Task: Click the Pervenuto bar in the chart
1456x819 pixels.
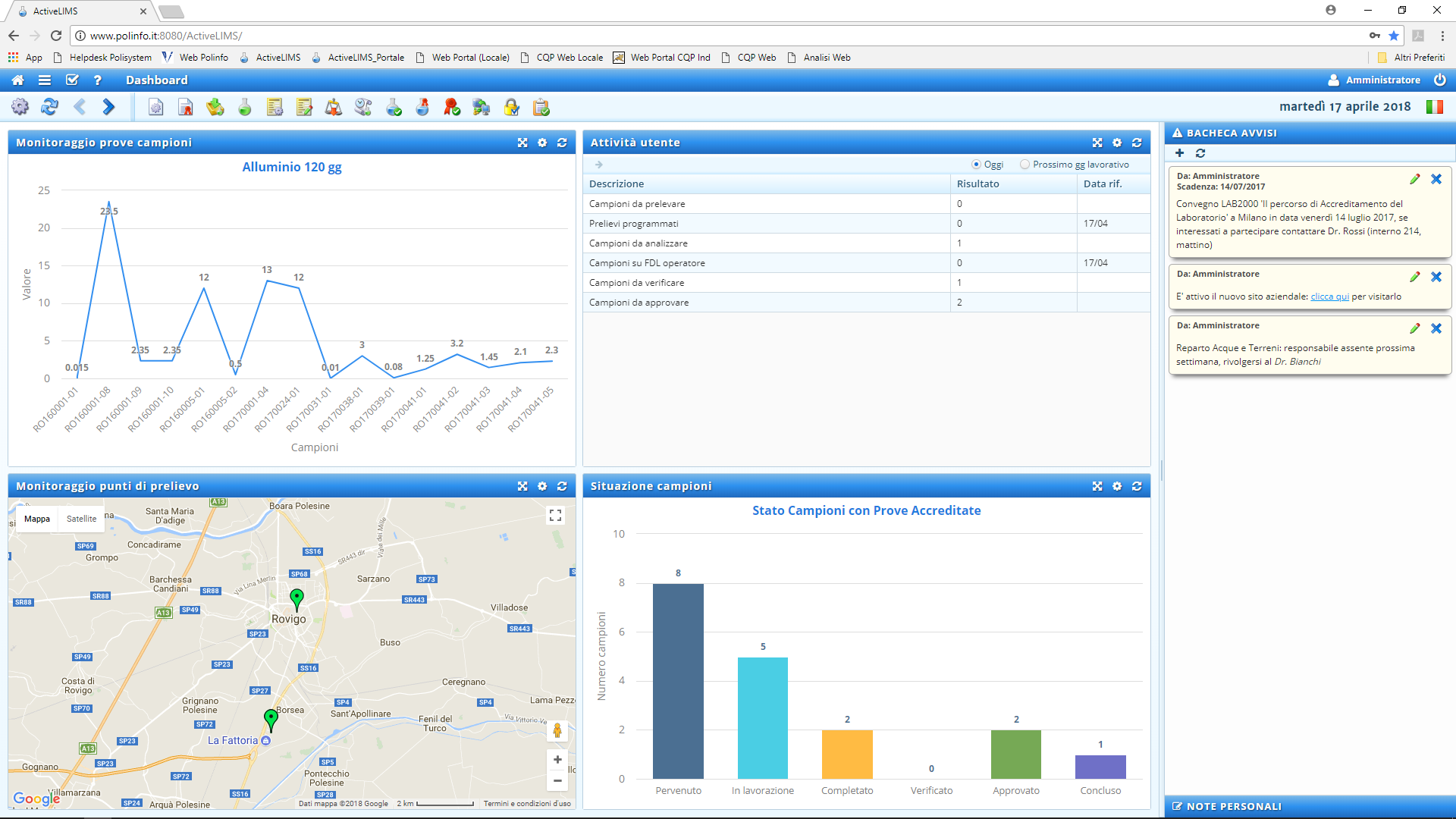Action: 678,681
